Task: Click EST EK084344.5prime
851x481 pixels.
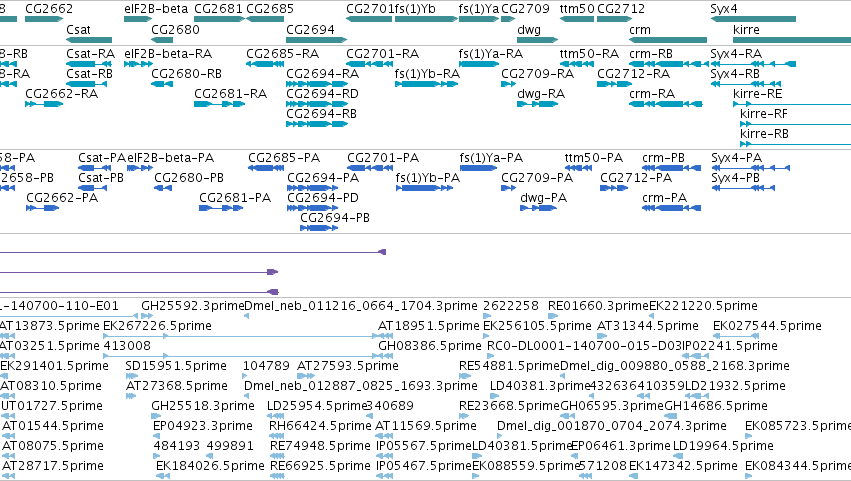Action: pyautogui.click(x=749, y=477)
